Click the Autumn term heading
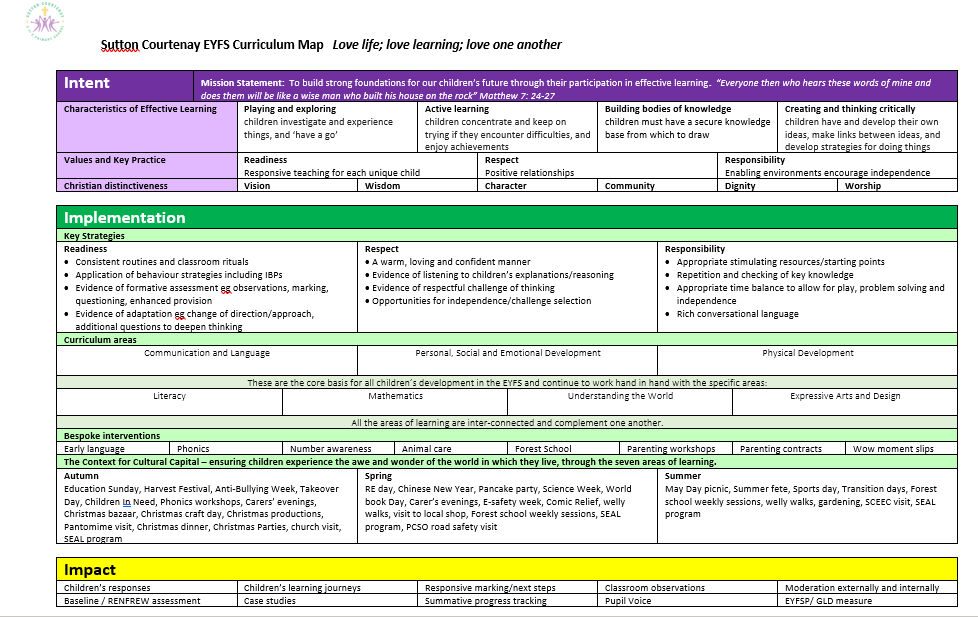Image resolution: width=978 pixels, height=617 pixels. pyautogui.click(x=81, y=476)
